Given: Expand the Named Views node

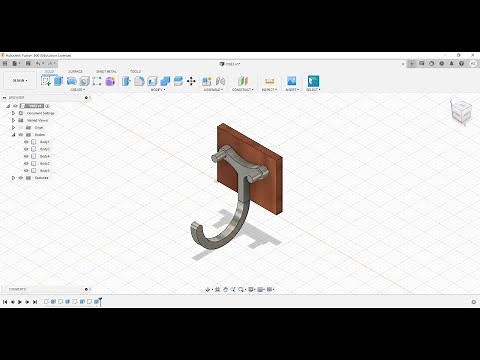Looking at the screenshot, I should coord(13,120).
